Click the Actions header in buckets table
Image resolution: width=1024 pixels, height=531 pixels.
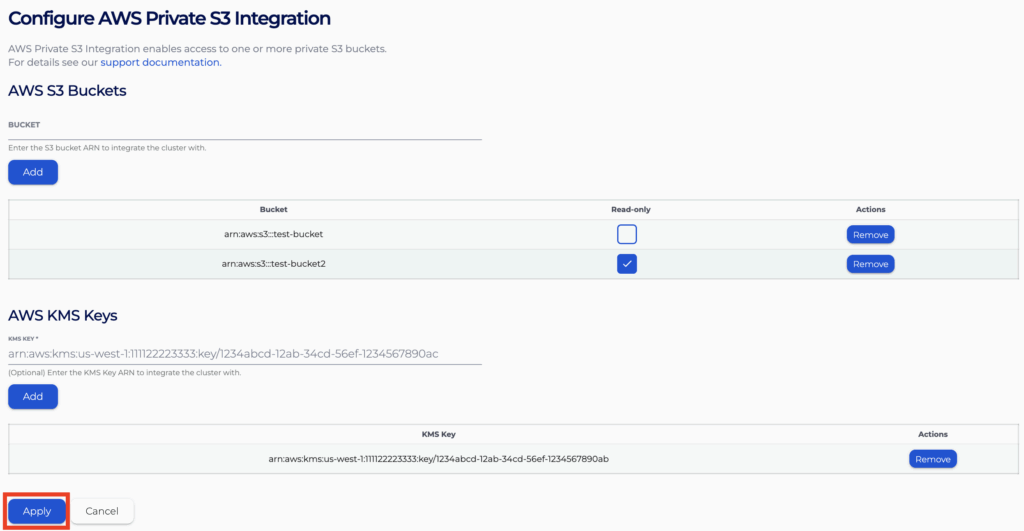(871, 210)
